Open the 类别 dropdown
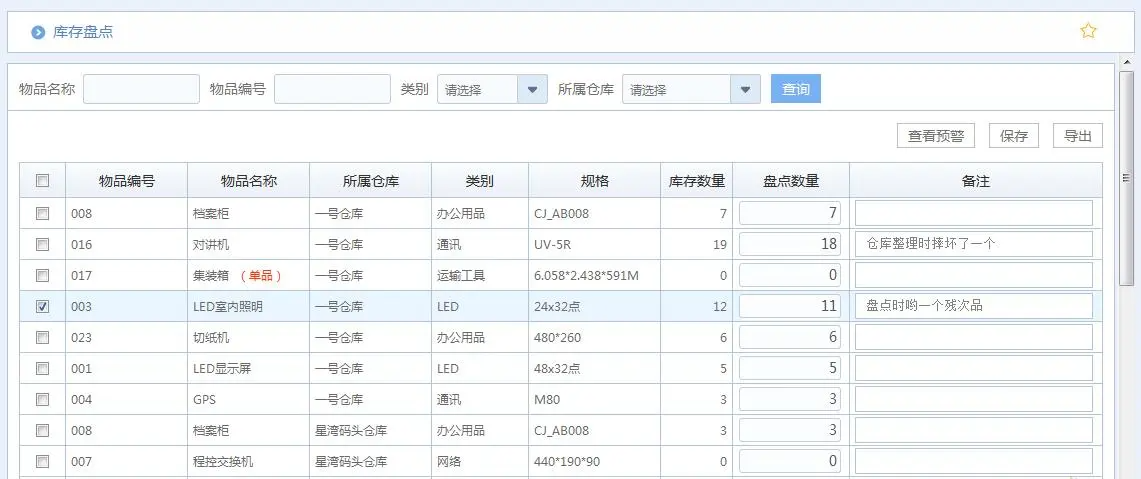 (x=532, y=89)
